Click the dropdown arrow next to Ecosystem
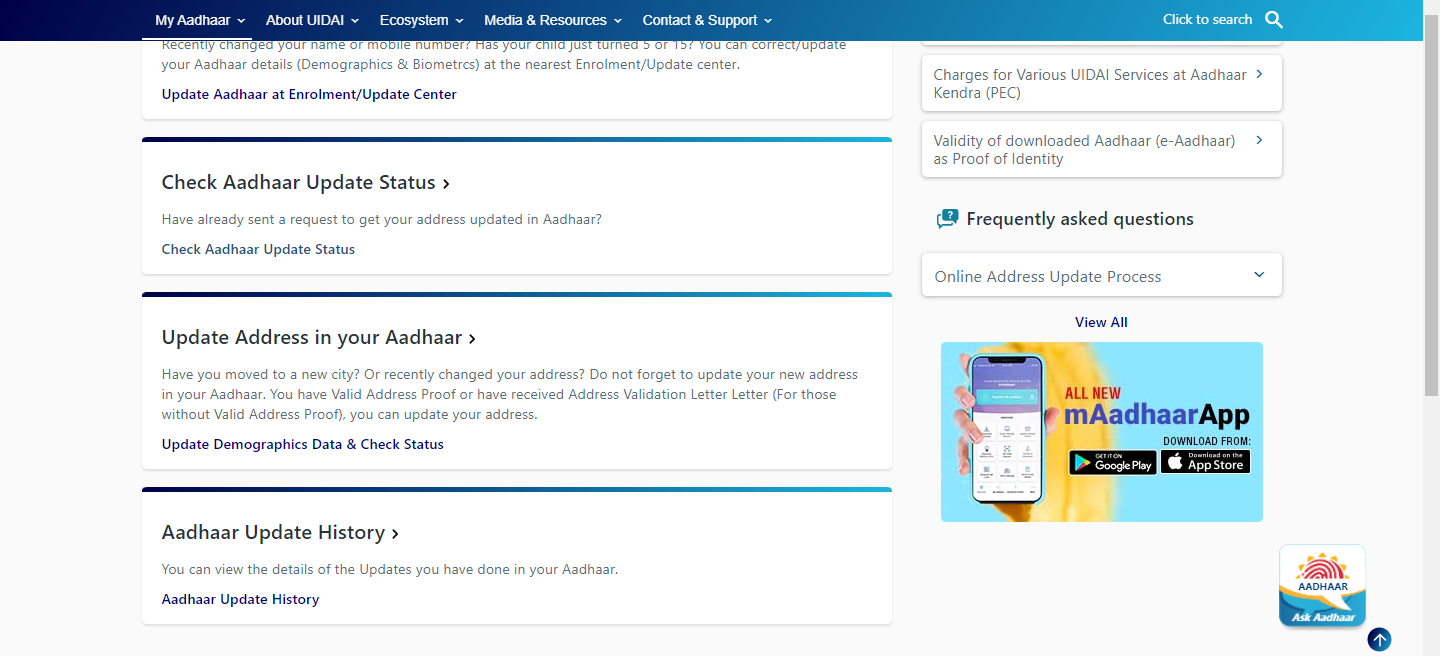This screenshot has height=656, width=1440. (x=459, y=21)
